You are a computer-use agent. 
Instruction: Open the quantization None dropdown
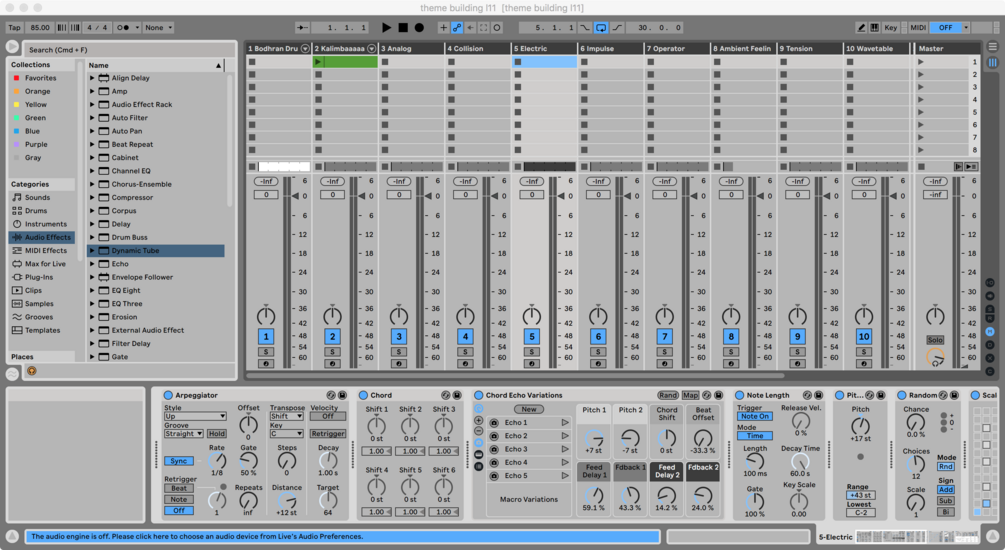coord(158,28)
